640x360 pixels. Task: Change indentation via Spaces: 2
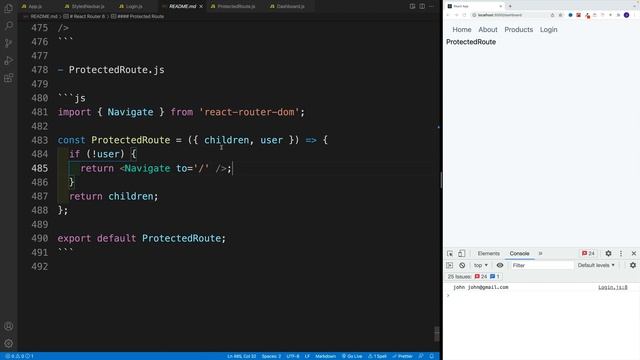(x=271, y=356)
